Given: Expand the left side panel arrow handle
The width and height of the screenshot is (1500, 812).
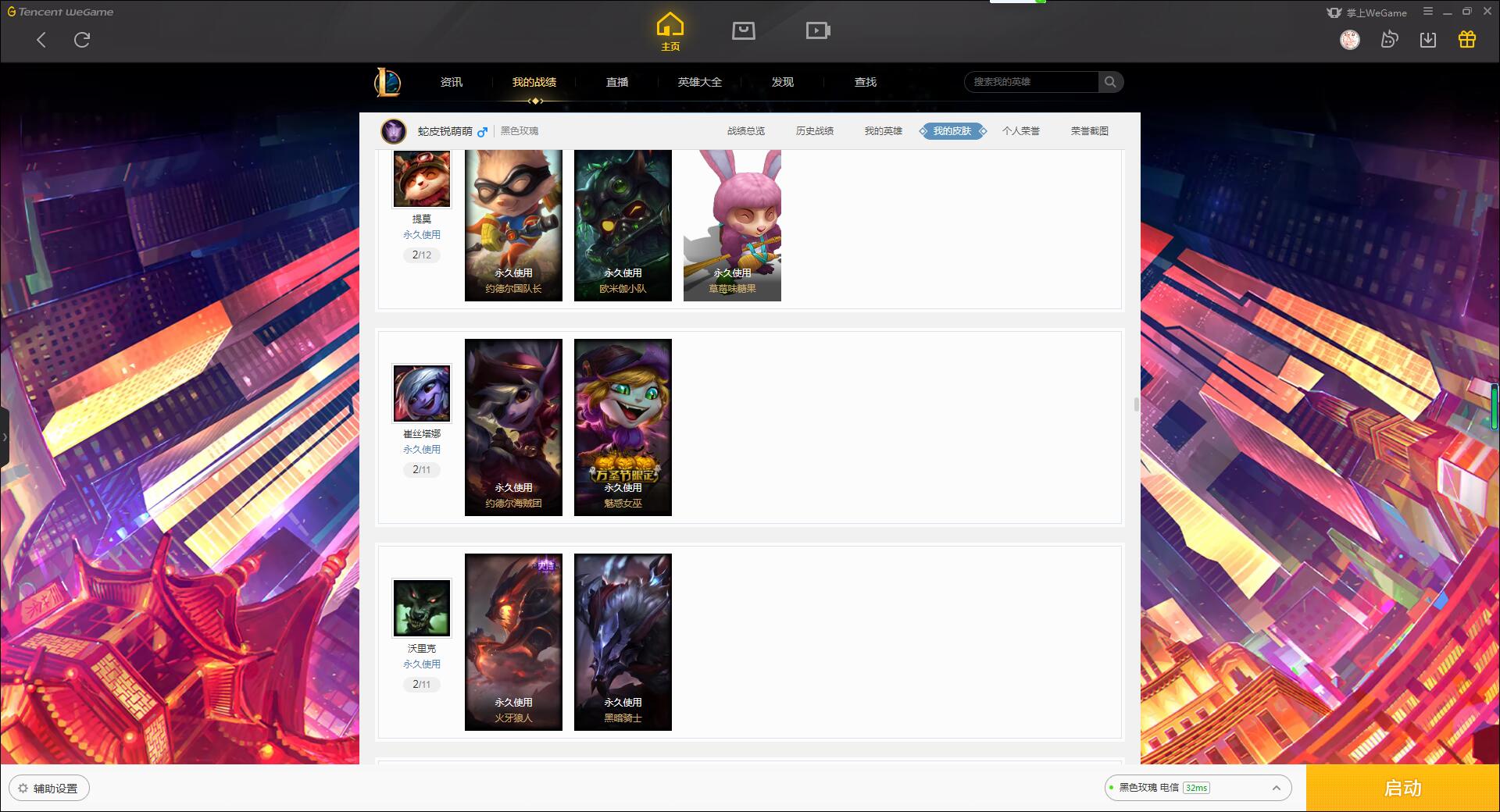Looking at the screenshot, I should point(5,437).
